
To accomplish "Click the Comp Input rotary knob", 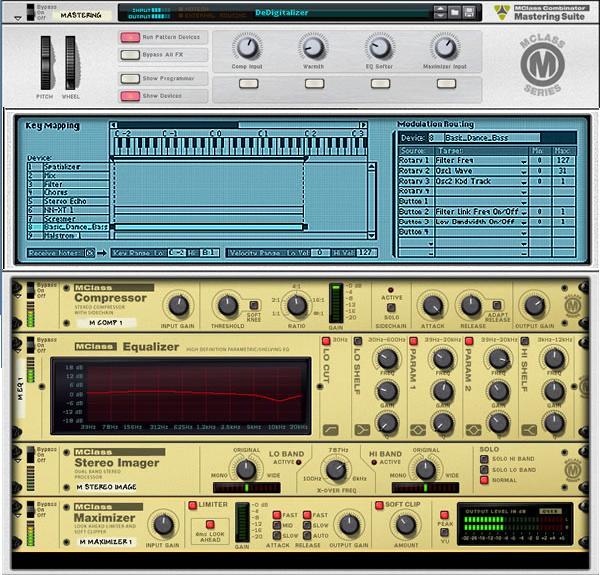I will click(247, 48).
